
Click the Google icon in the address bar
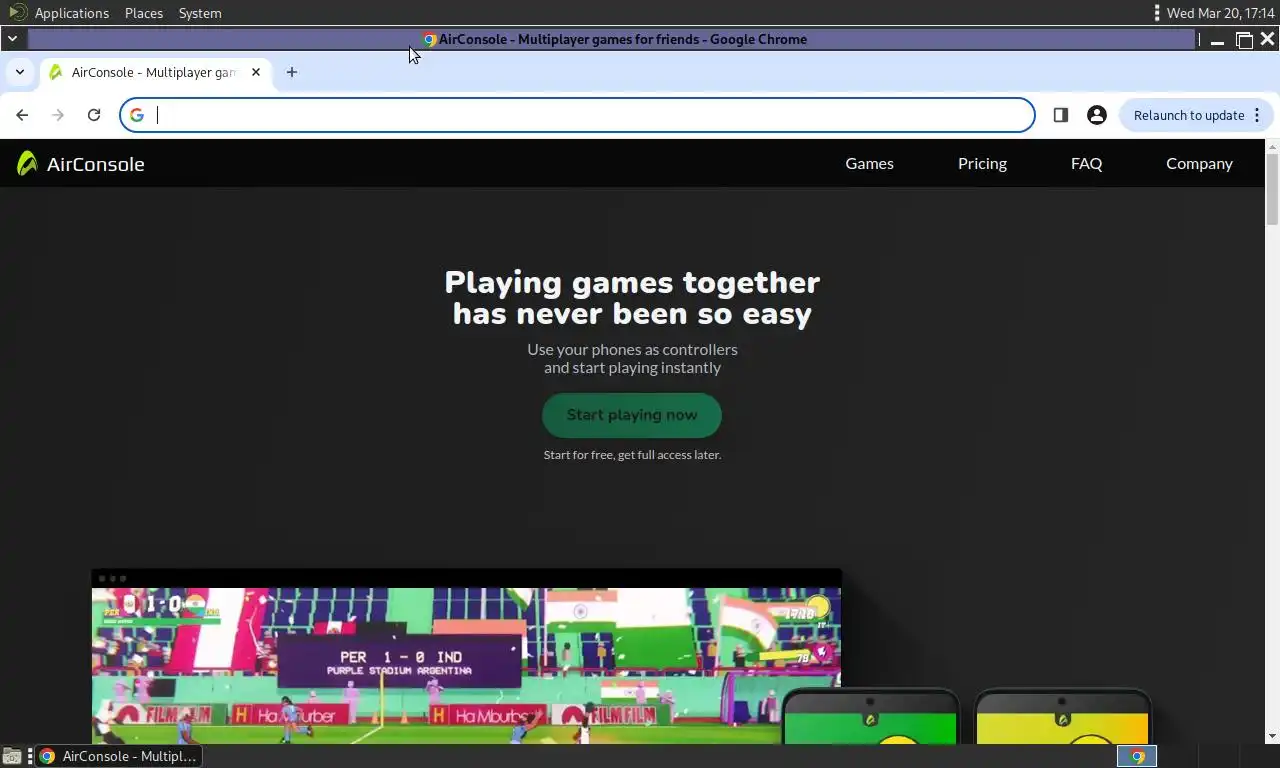(x=137, y=115)
